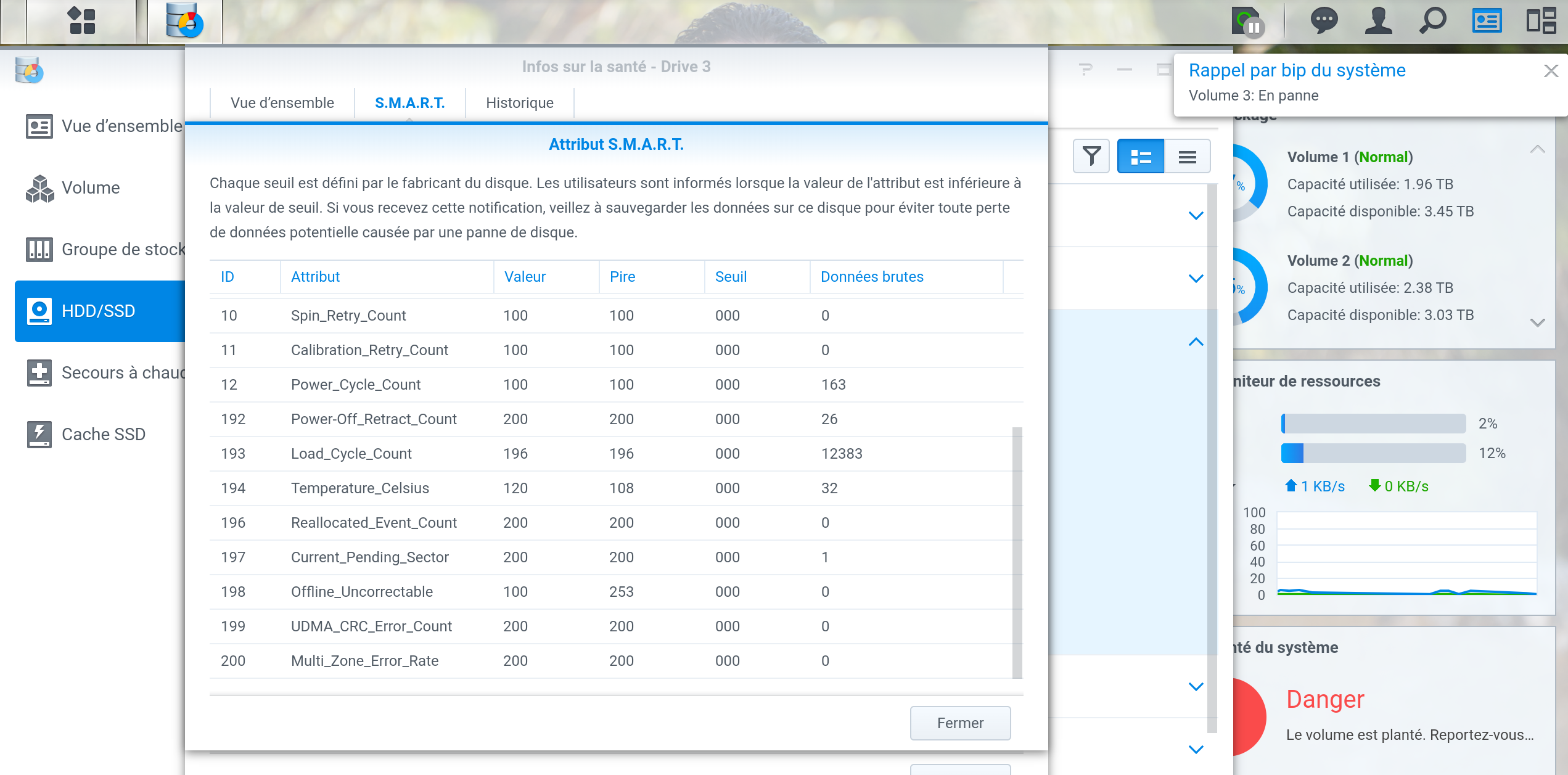Click the Storage Manager taskbar icon
This screenshot has width=1568, height=775.
[184, 21]
